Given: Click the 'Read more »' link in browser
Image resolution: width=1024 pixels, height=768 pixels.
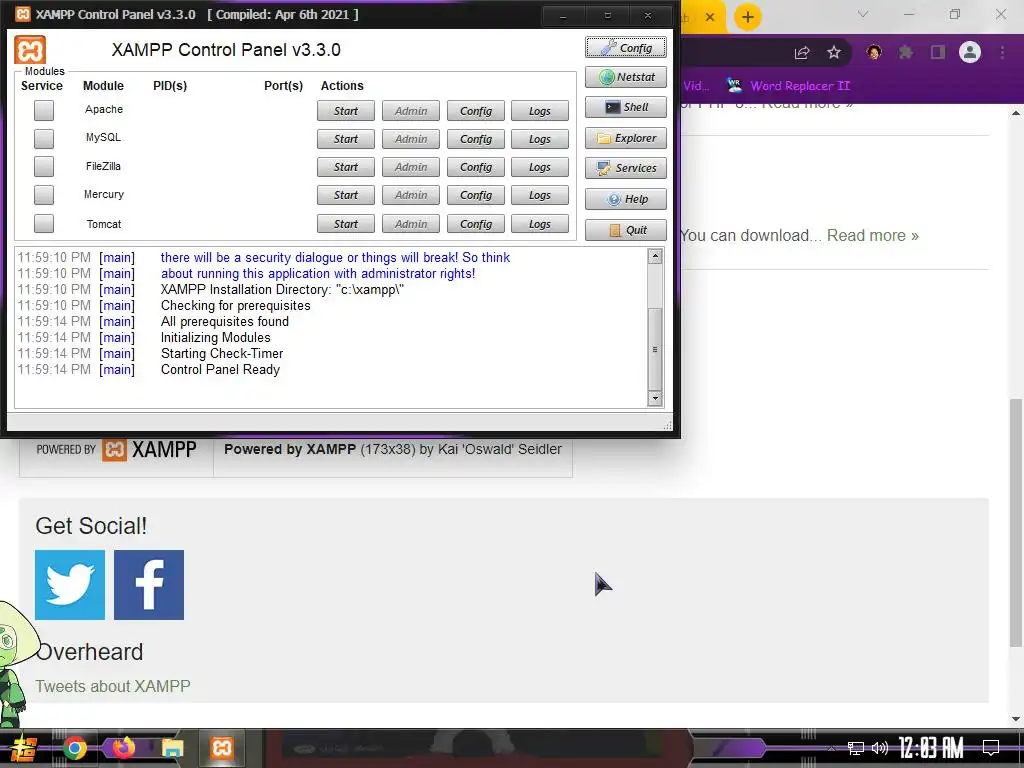Looking at the screenshot, I should tap(872, 235).
